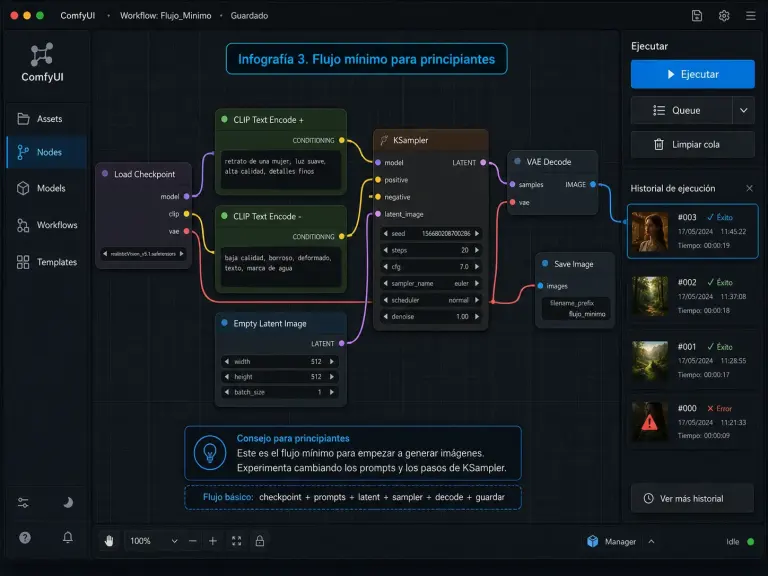
Task: Click KSampler LATENT output socket
Action: pos(483,163)
